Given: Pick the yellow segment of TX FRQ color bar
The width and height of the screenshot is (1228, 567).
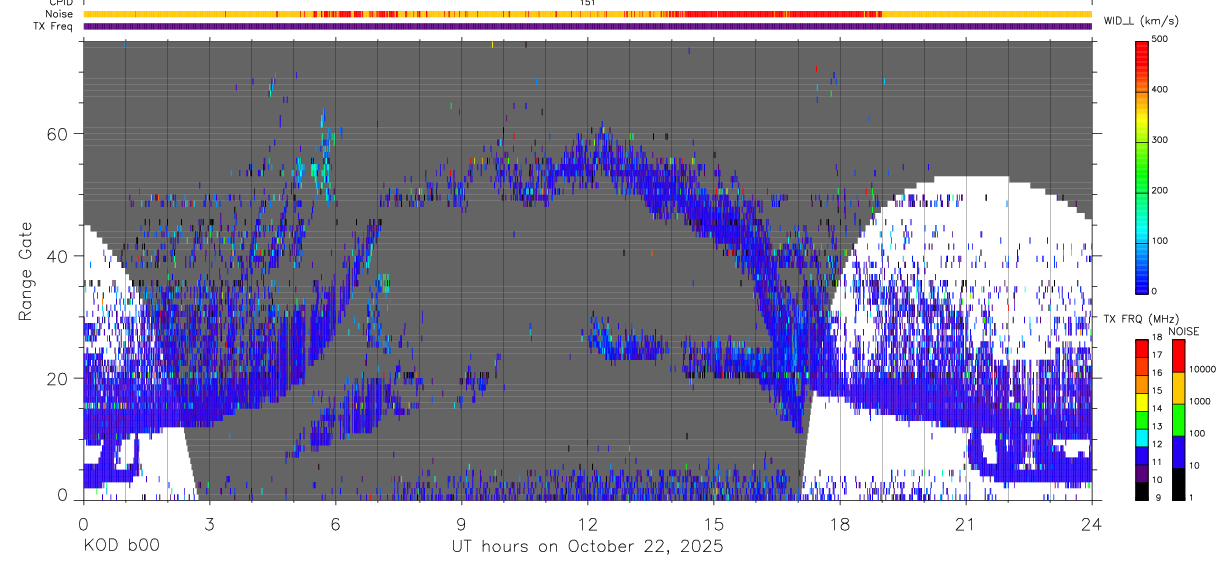Looking at the screenshot, I should (x=1142, y=402).
